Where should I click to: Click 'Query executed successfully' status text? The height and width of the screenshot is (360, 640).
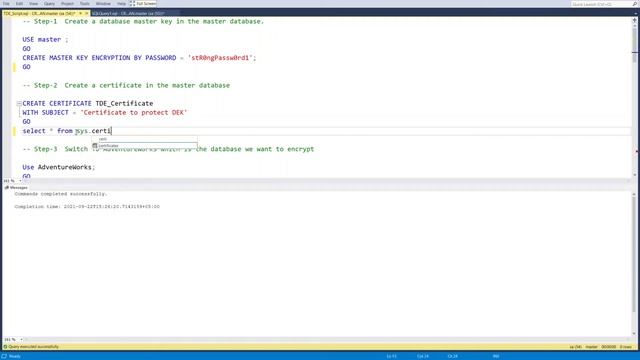[x=33, y=347]
